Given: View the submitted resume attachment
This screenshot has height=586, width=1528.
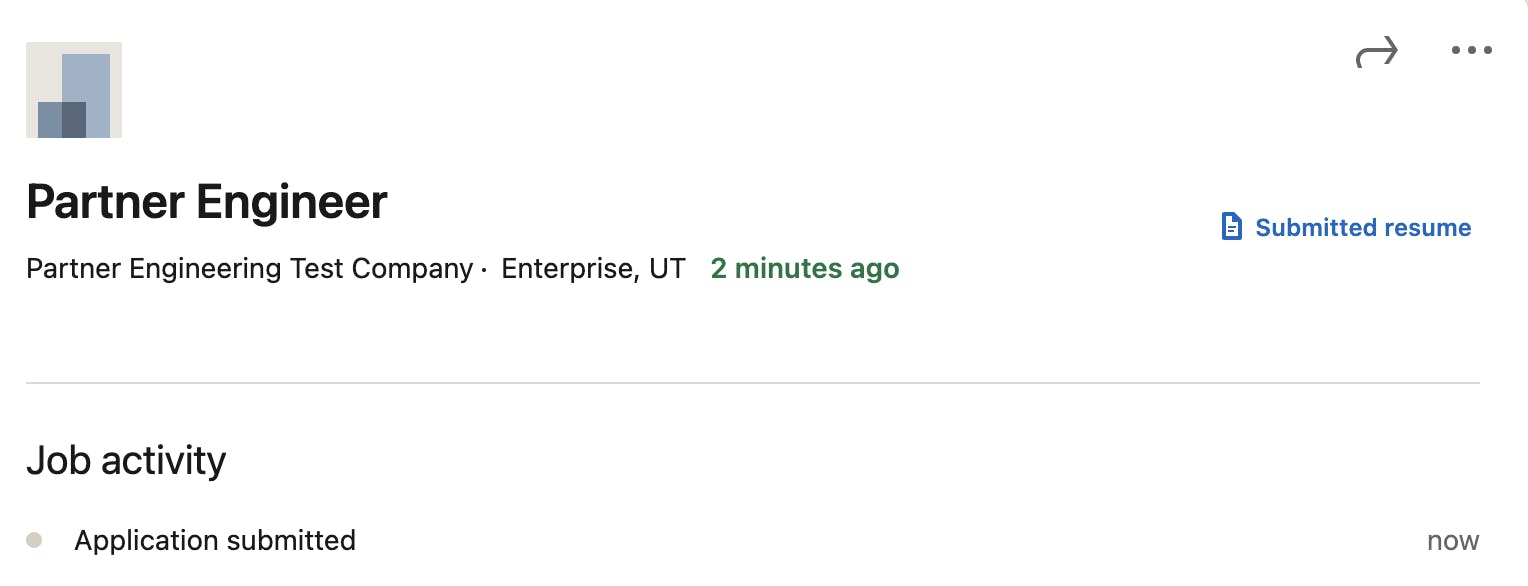Looking at the screenshot, I should click(x=1362, y=227).
